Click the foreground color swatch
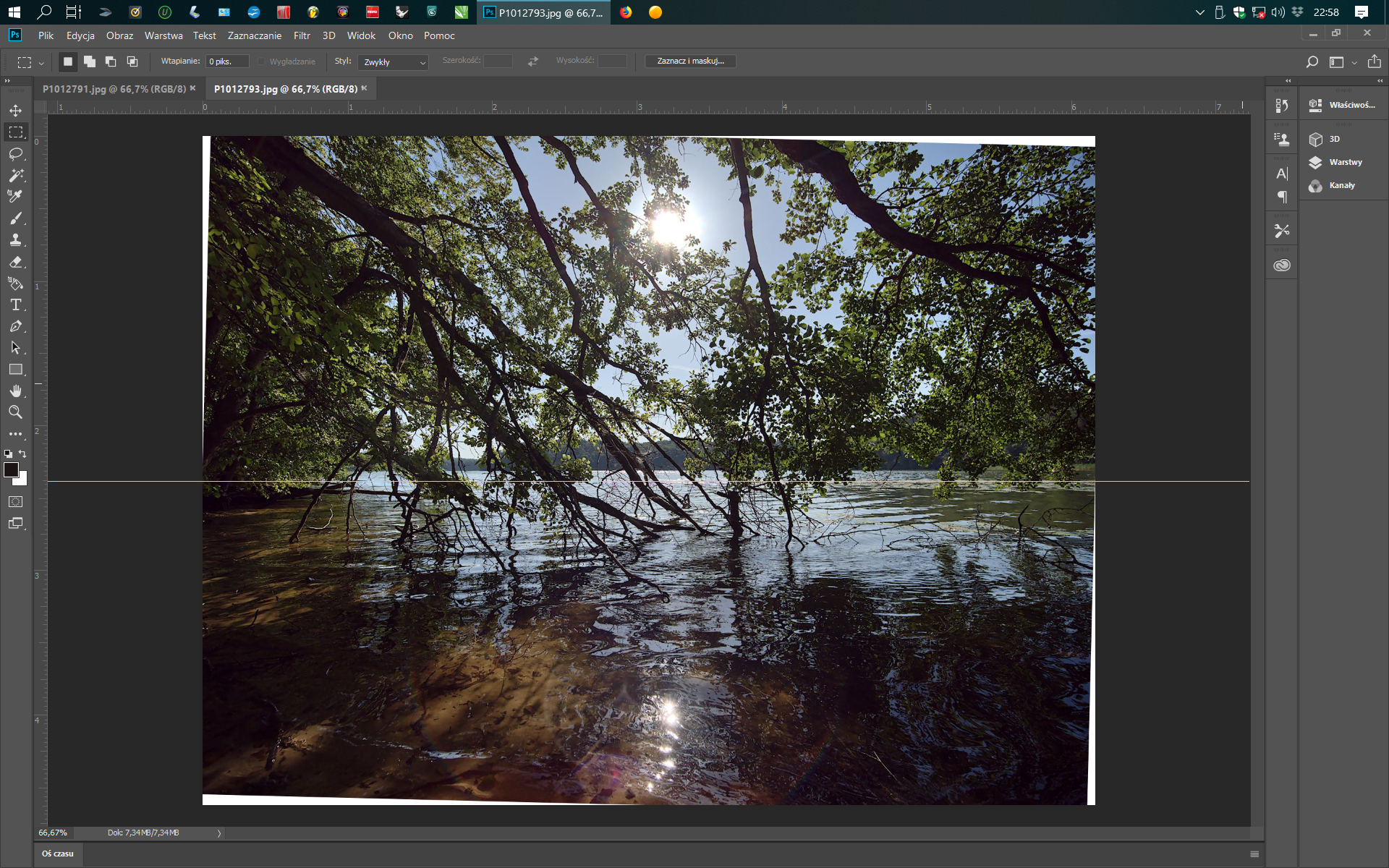Image resolution: width=1389 pixels, height=868 pixels. [10, 470]
